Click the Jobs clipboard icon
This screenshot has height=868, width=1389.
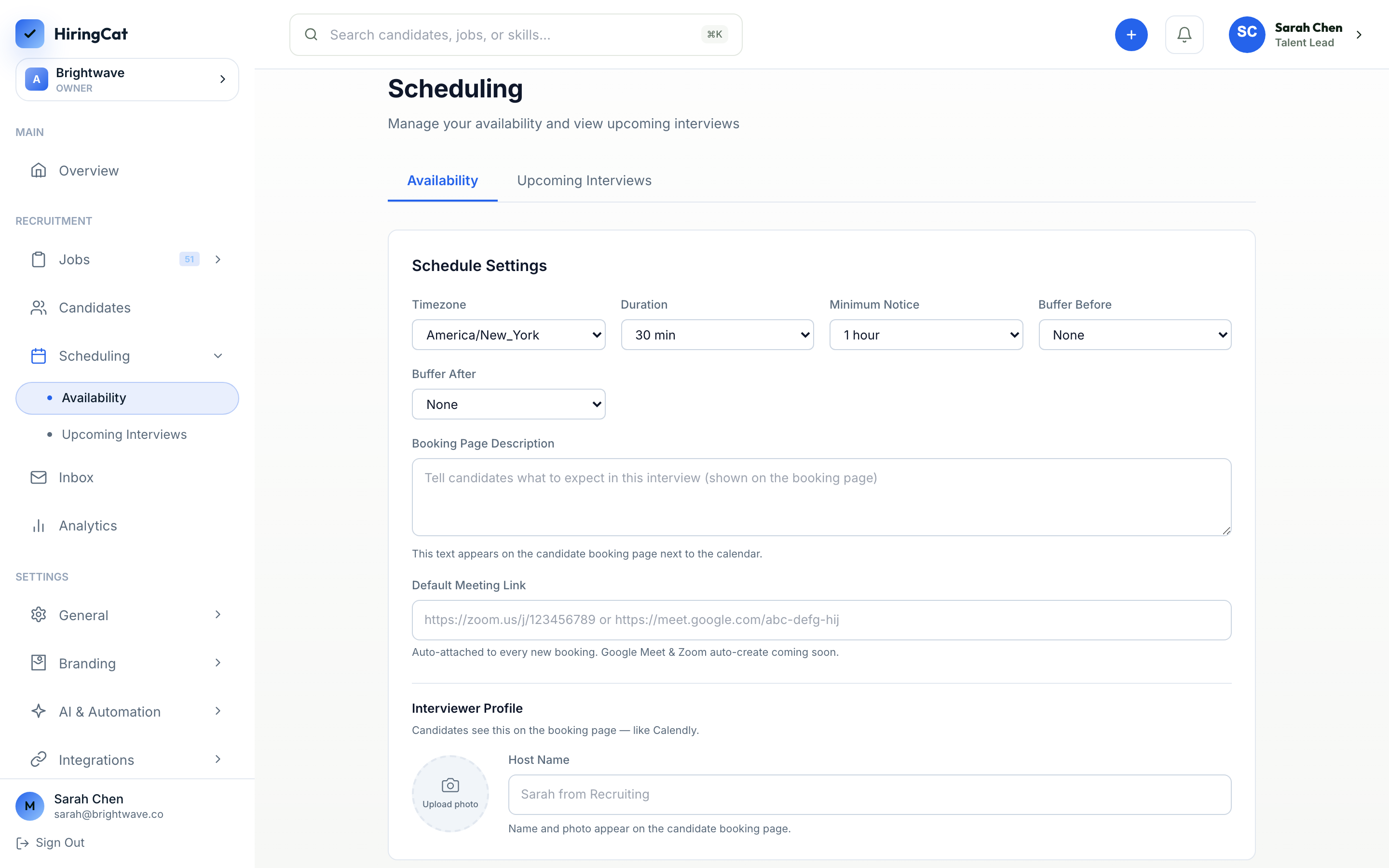tap(39, 259)
